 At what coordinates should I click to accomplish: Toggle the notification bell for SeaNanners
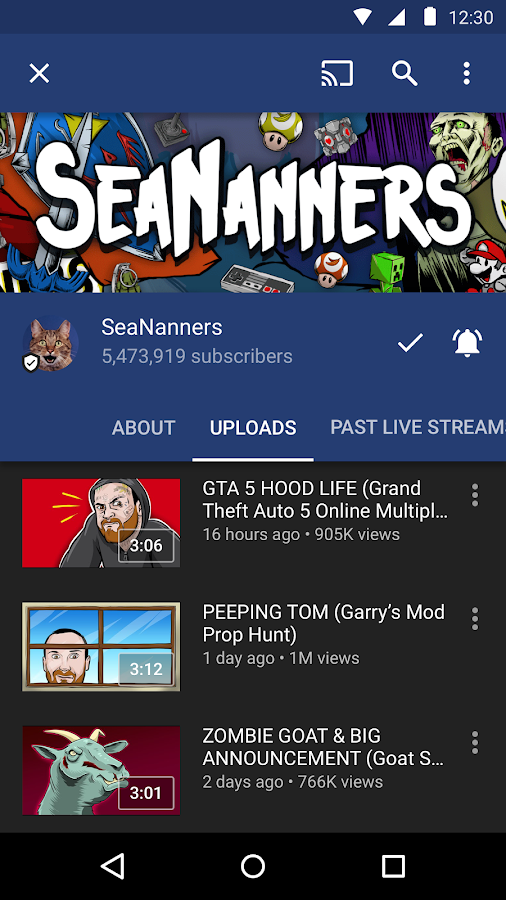point(468,343)
